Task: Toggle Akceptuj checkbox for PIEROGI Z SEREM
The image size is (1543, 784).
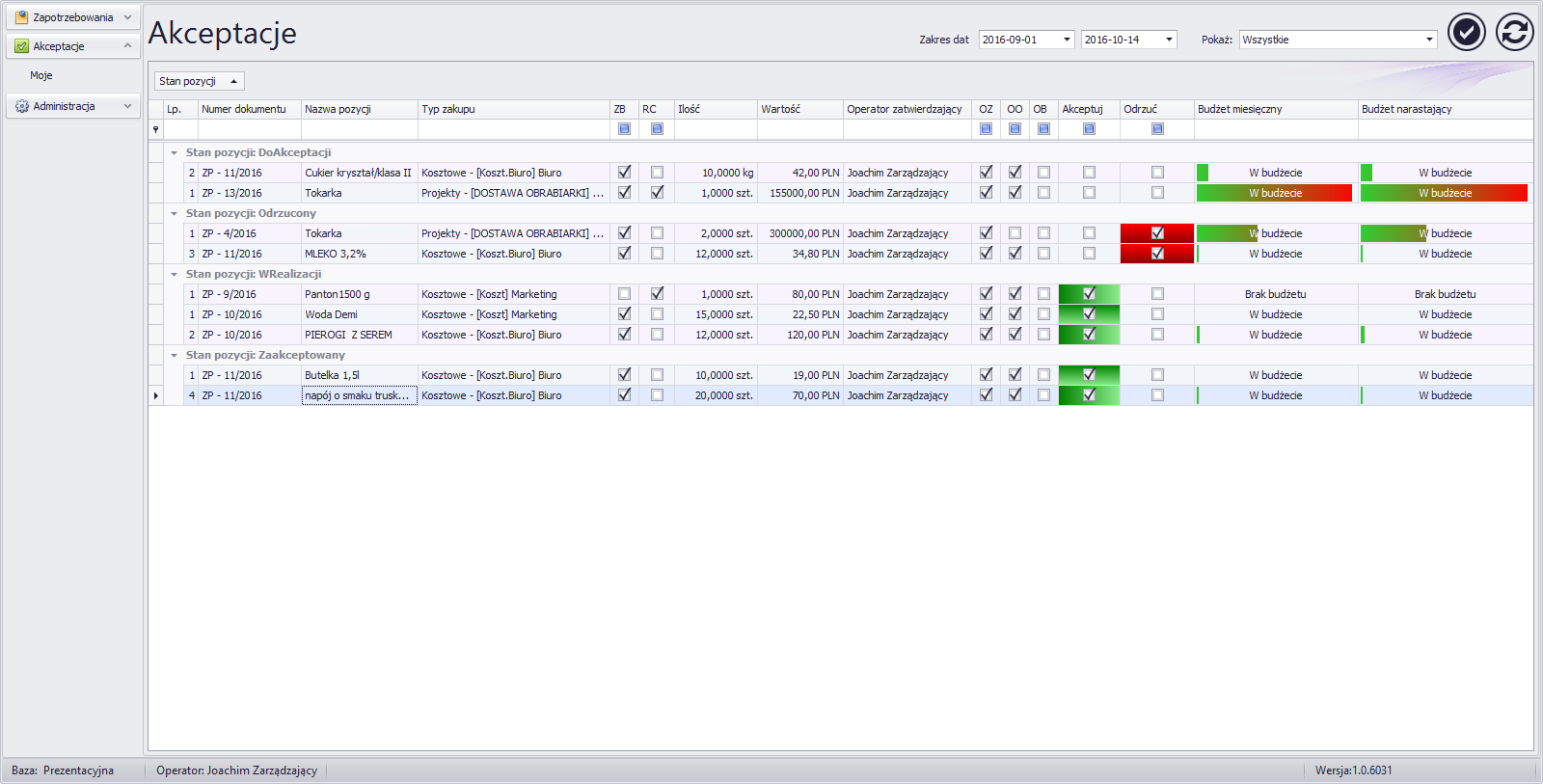Action: click(x=1089, y=335)
